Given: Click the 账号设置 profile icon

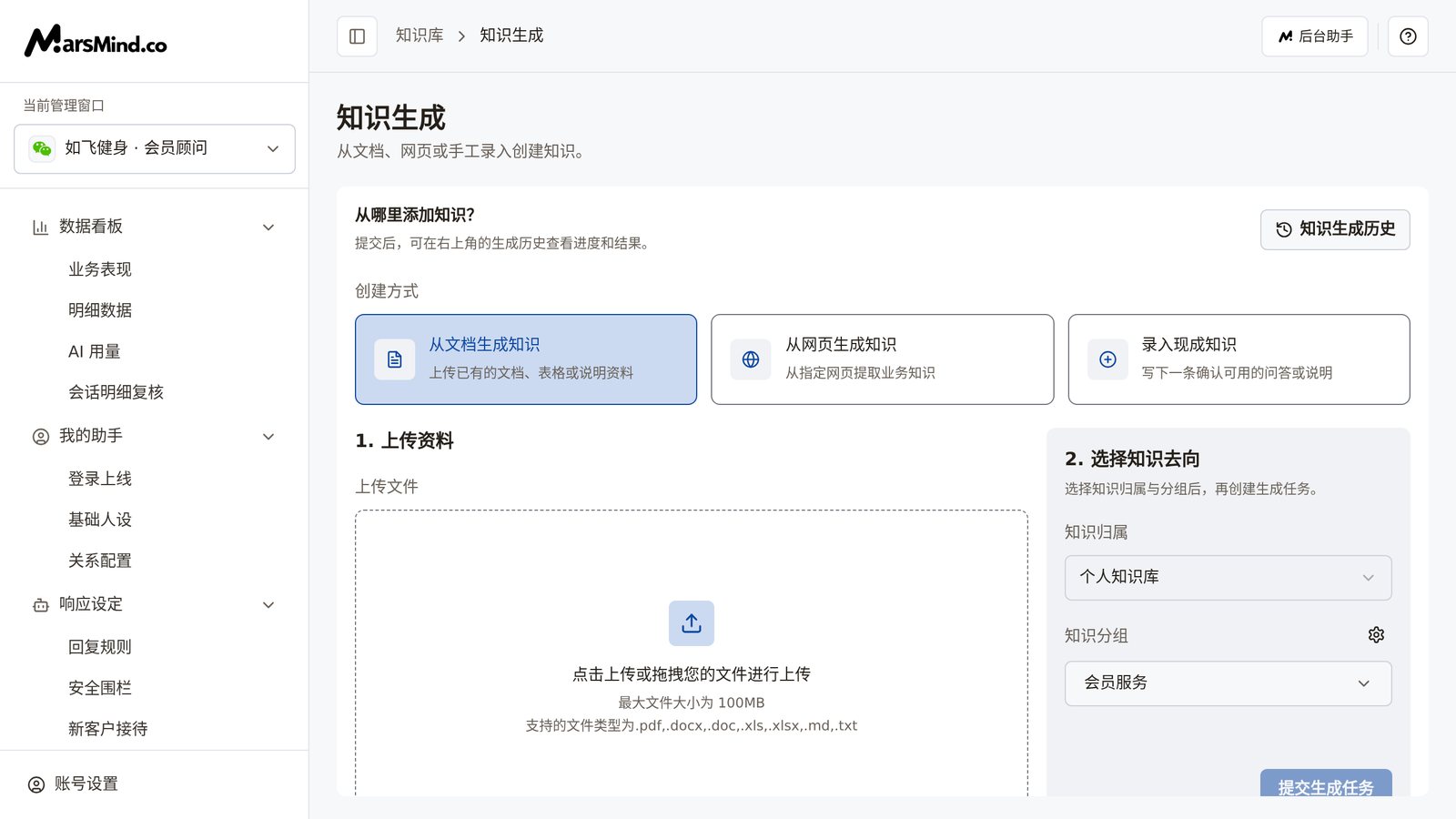Looking at the screenshot, I should pos(36,784).
